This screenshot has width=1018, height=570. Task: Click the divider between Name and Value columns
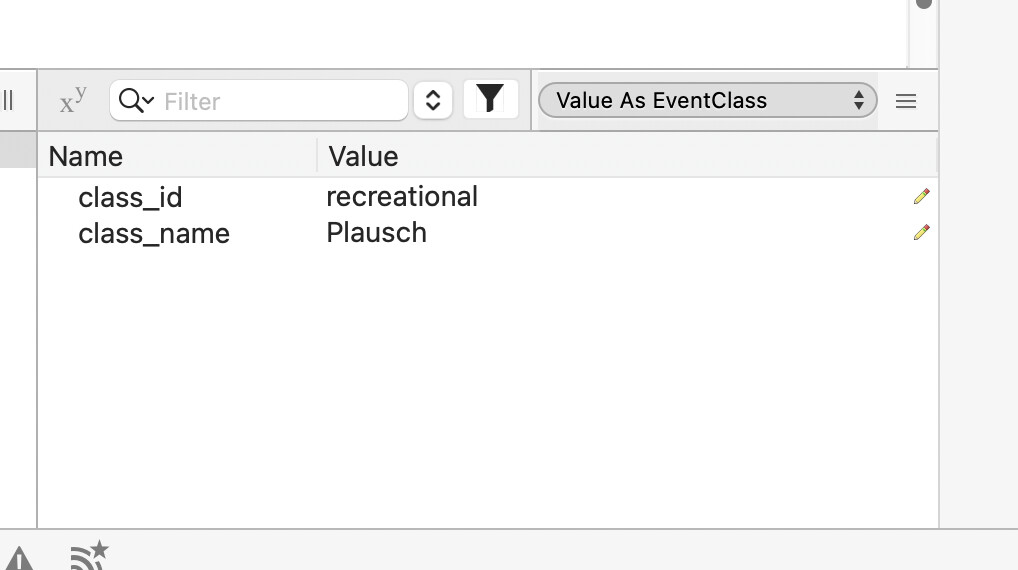pyautogui.click(x=317, y=156)
